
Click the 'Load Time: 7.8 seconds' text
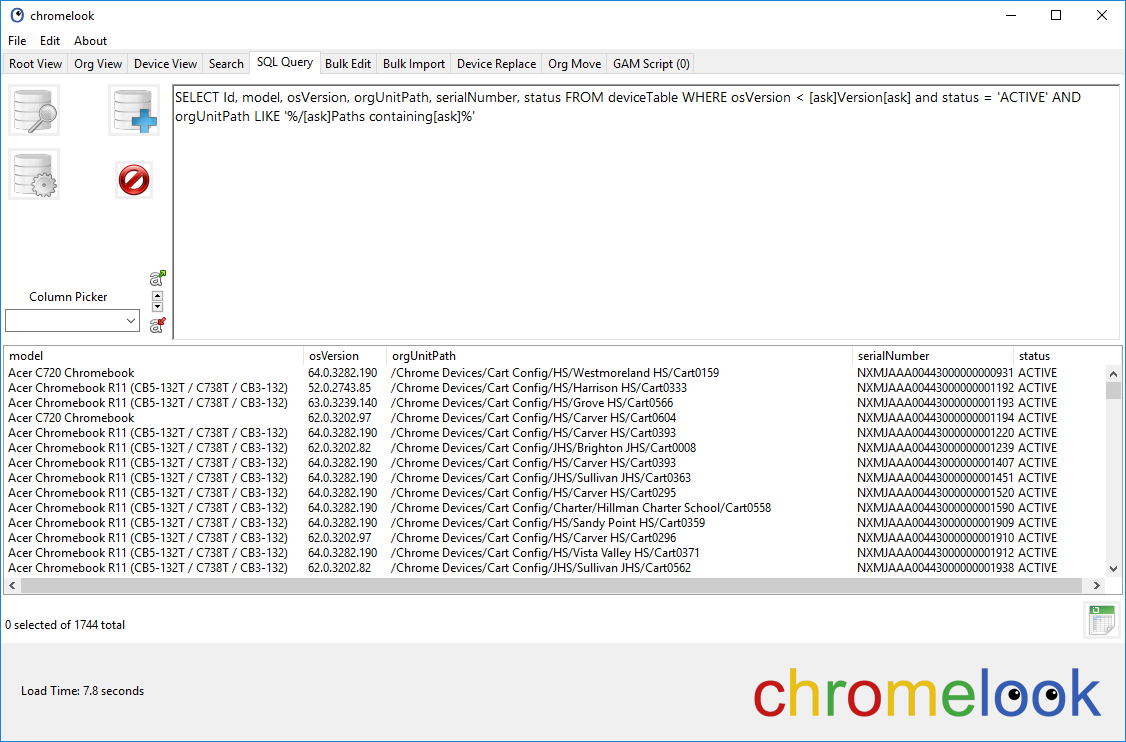(x=83, y=691)
